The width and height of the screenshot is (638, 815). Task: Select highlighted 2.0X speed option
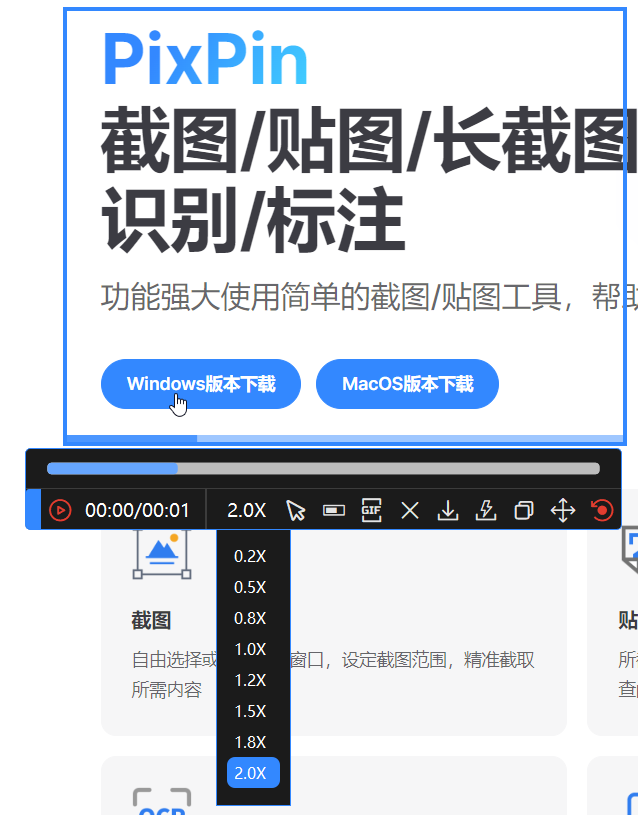tap(253, 773)
